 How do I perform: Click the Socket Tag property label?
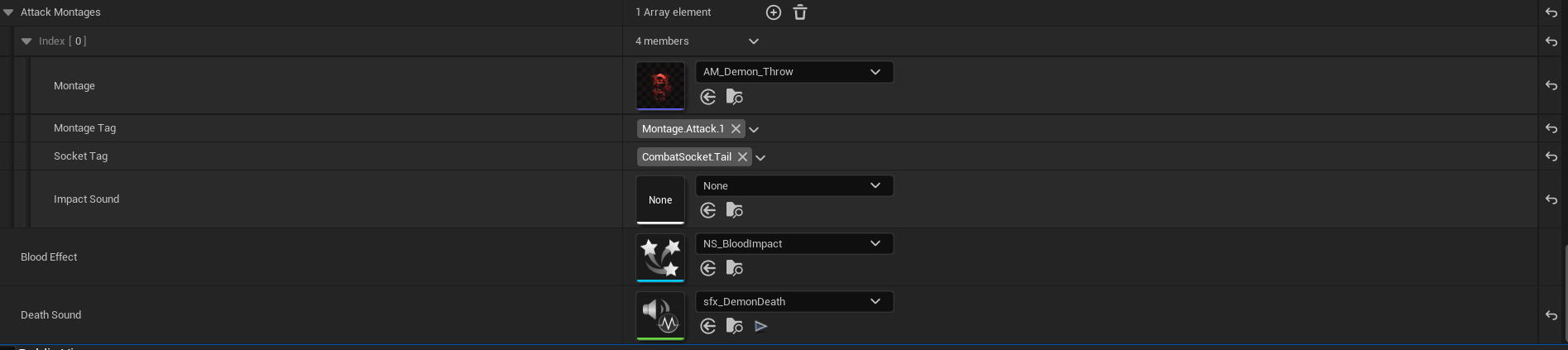(80, 156)
